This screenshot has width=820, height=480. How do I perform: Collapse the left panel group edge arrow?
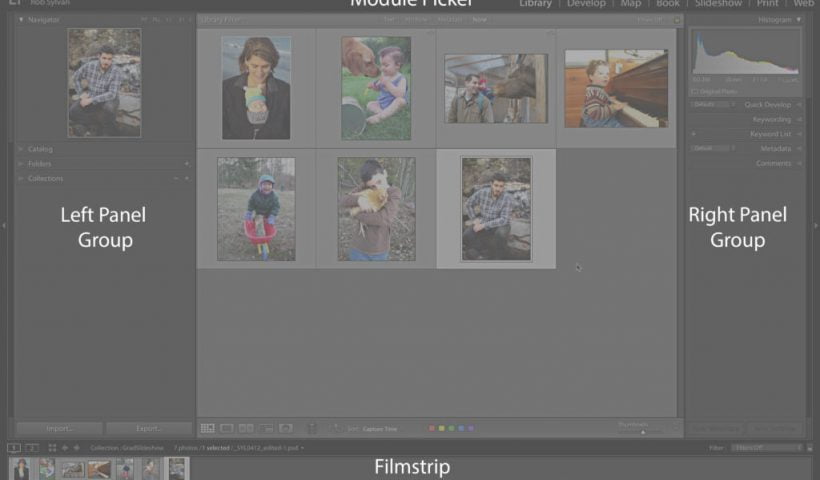click(4, 226)
